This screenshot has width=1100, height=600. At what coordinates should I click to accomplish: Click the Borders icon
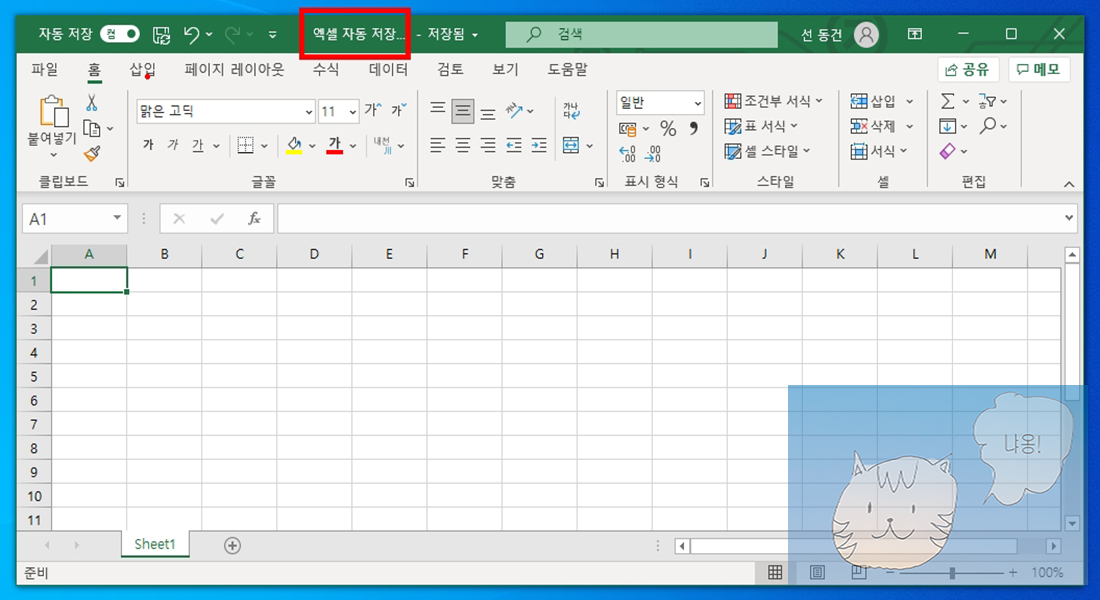[x=245, y=145]
